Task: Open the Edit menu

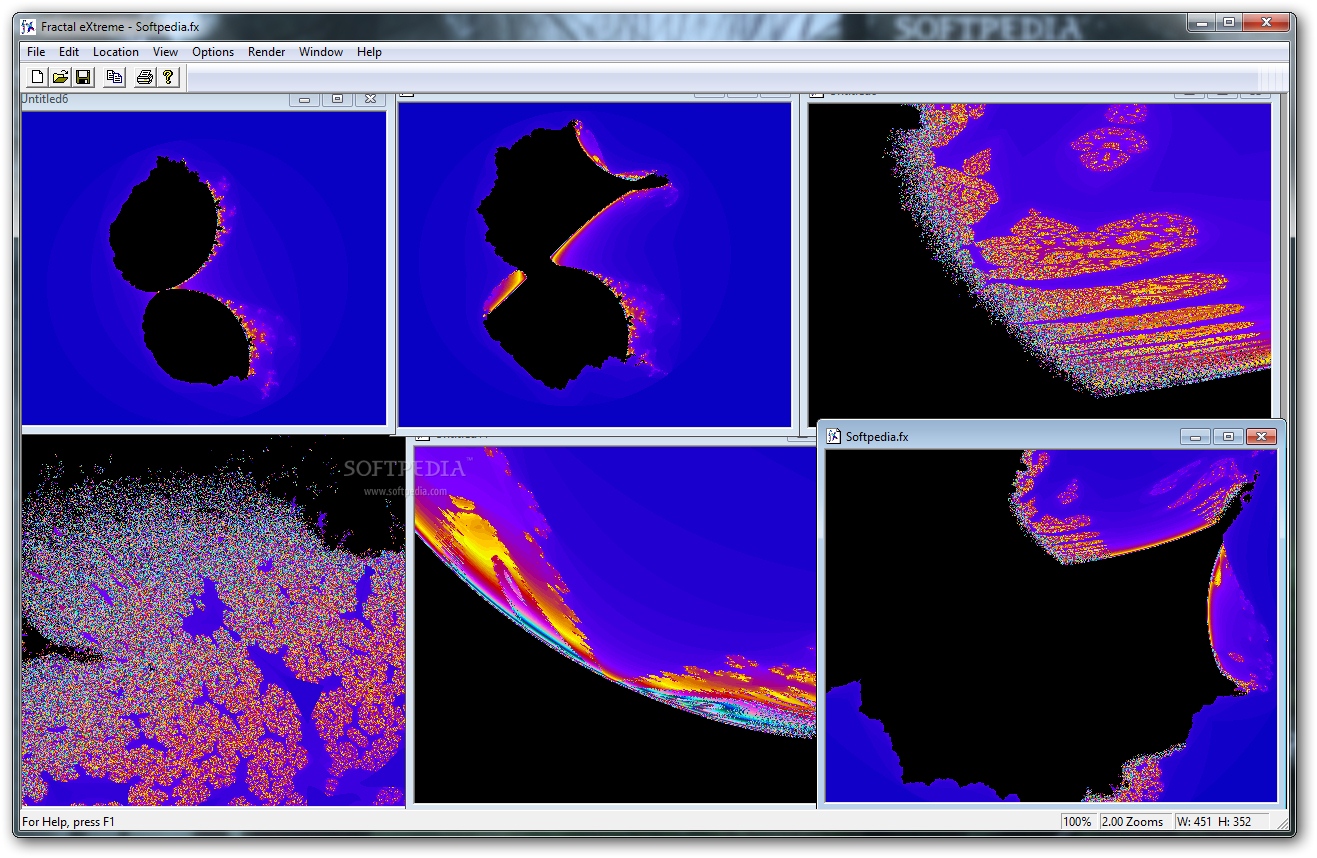Action: pyautogui.click(x=69, y=52)
